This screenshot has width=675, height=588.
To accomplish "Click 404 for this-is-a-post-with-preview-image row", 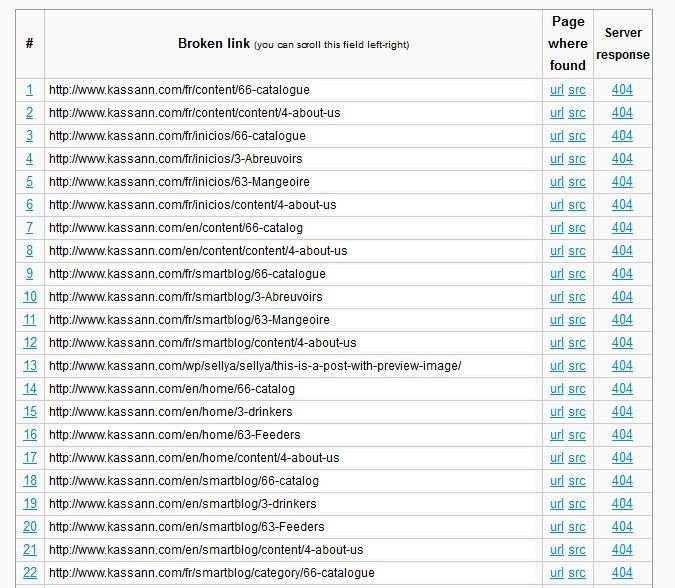I will [622, 366].
